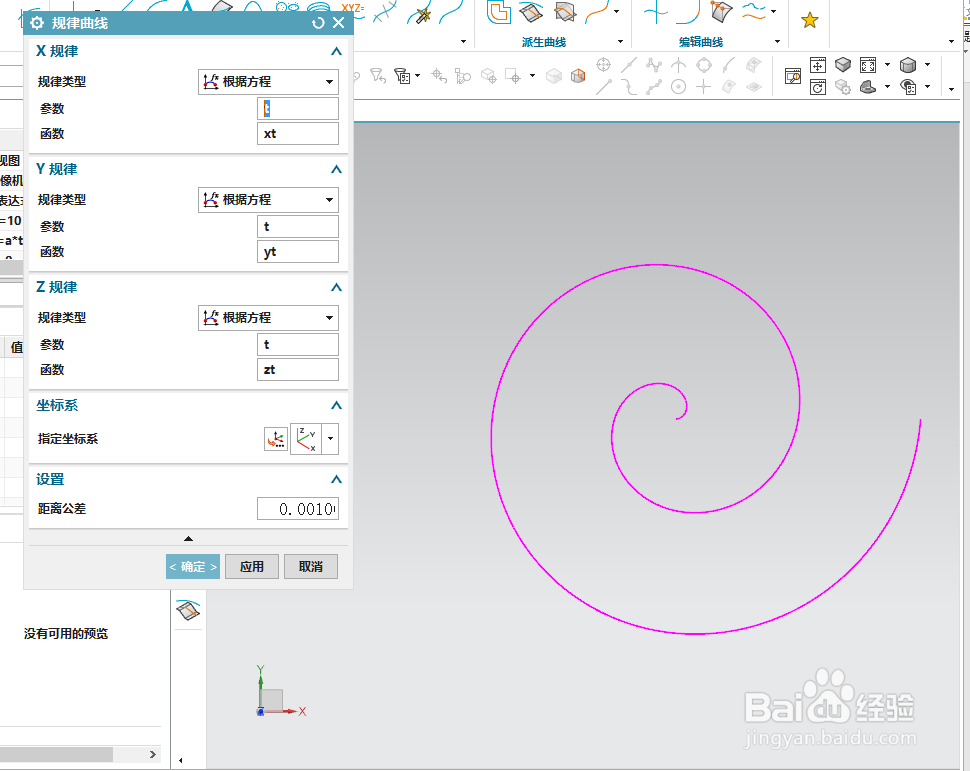970x771 pixels.
Task: Toggle Control Point polyline snap option
Action: (x=654, y=64)
